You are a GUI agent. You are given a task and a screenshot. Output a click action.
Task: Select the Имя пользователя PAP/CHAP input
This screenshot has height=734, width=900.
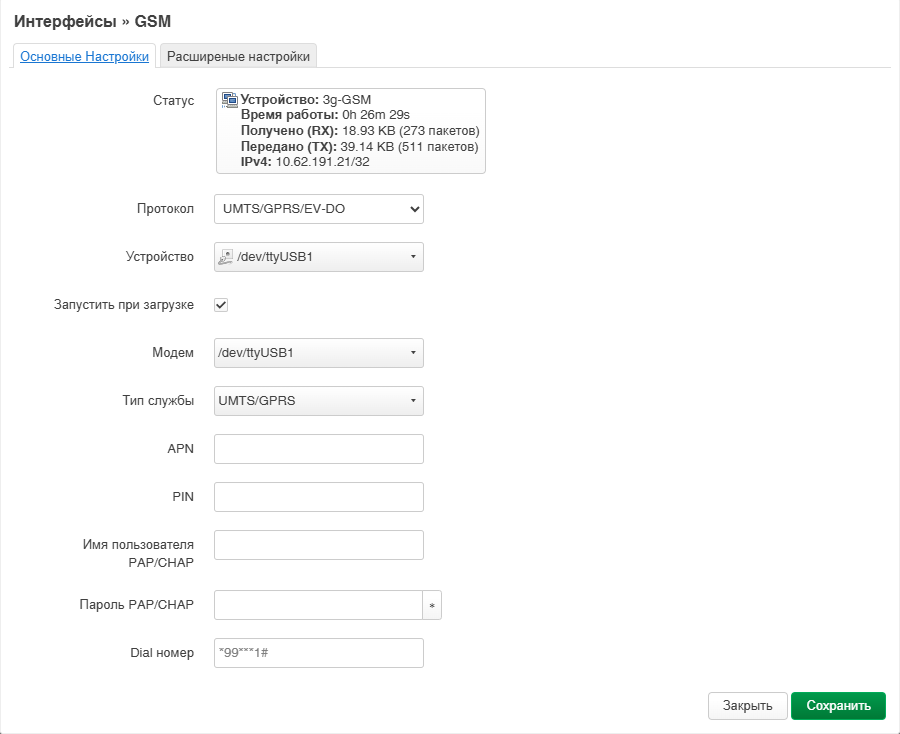319,545
